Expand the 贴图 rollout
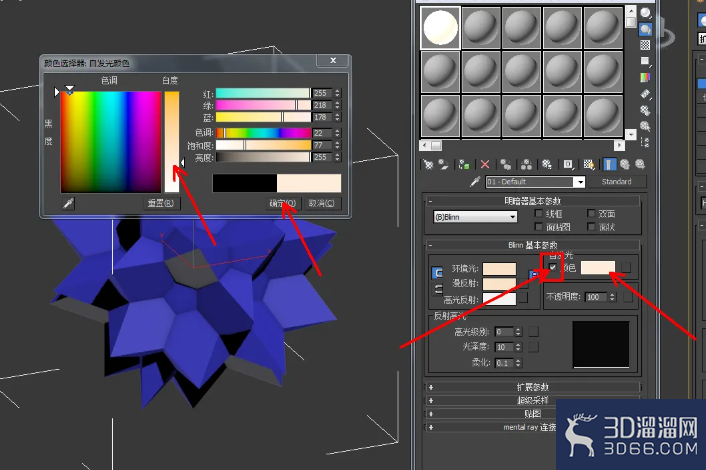The width and height of the screenshot is (706, 470). [532, 413]
